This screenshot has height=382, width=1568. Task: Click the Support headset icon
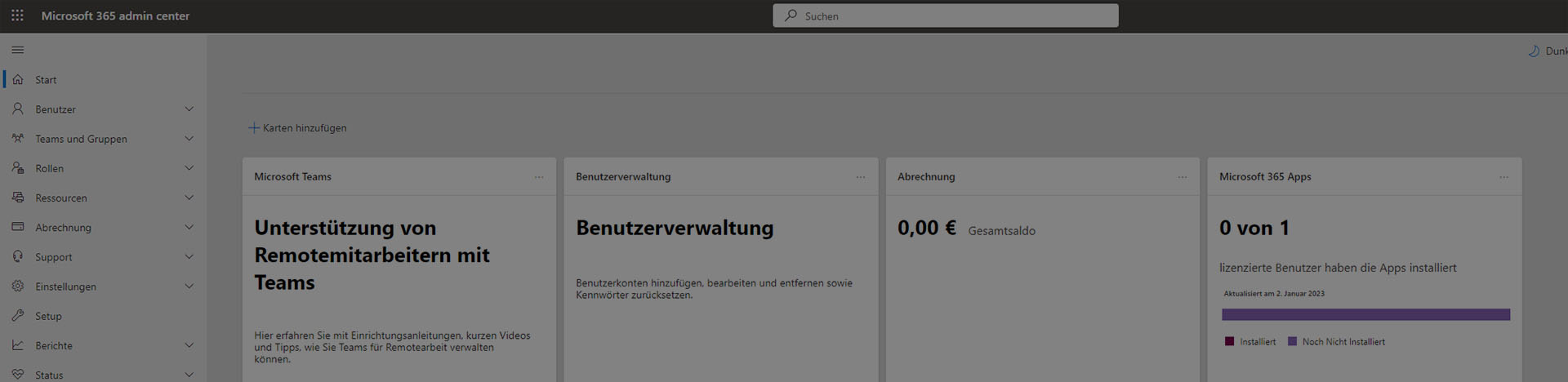click(x=18, y=257)
